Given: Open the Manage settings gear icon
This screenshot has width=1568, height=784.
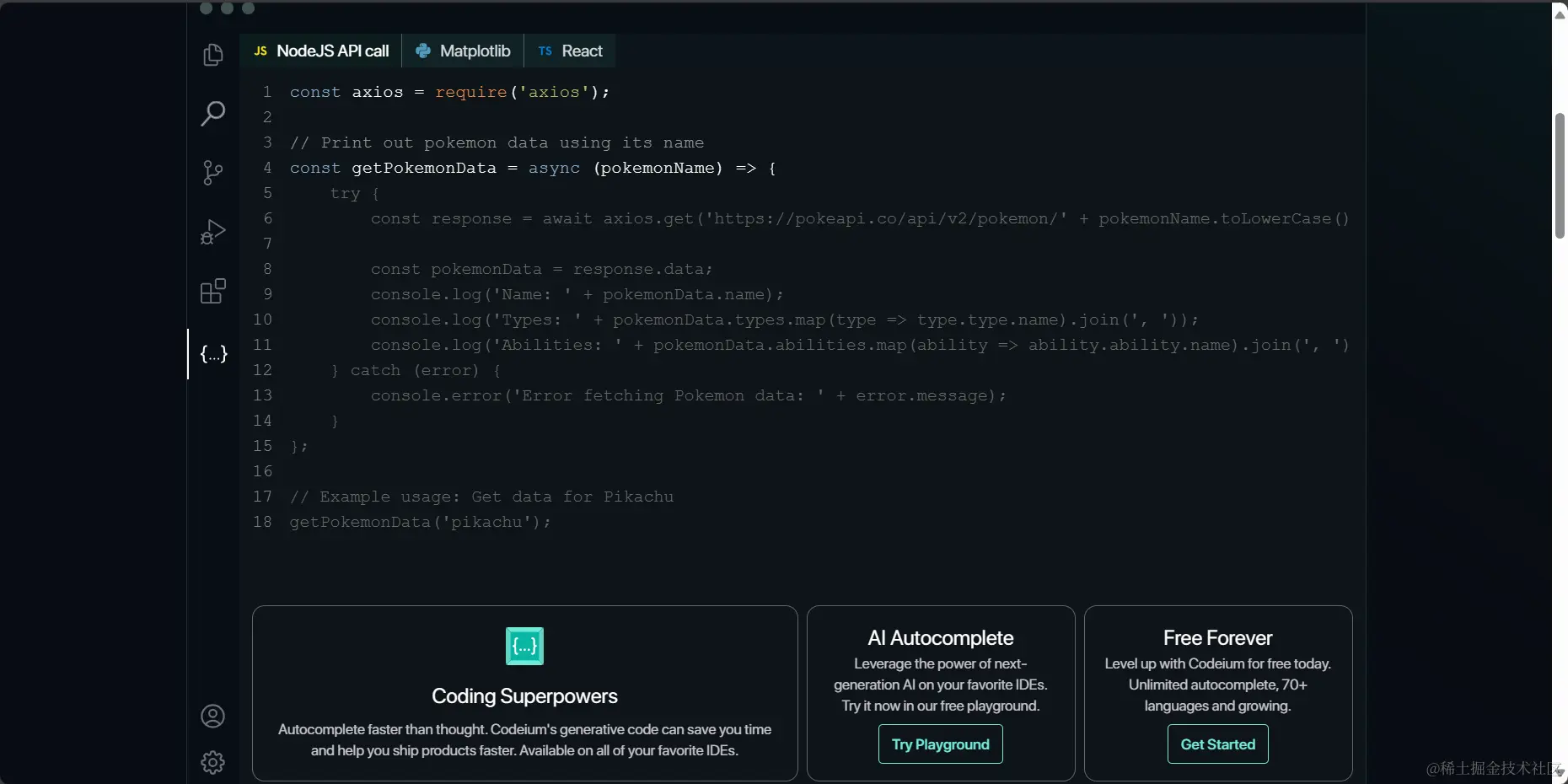Looking at the screenshot, I should tap(213, 762).
